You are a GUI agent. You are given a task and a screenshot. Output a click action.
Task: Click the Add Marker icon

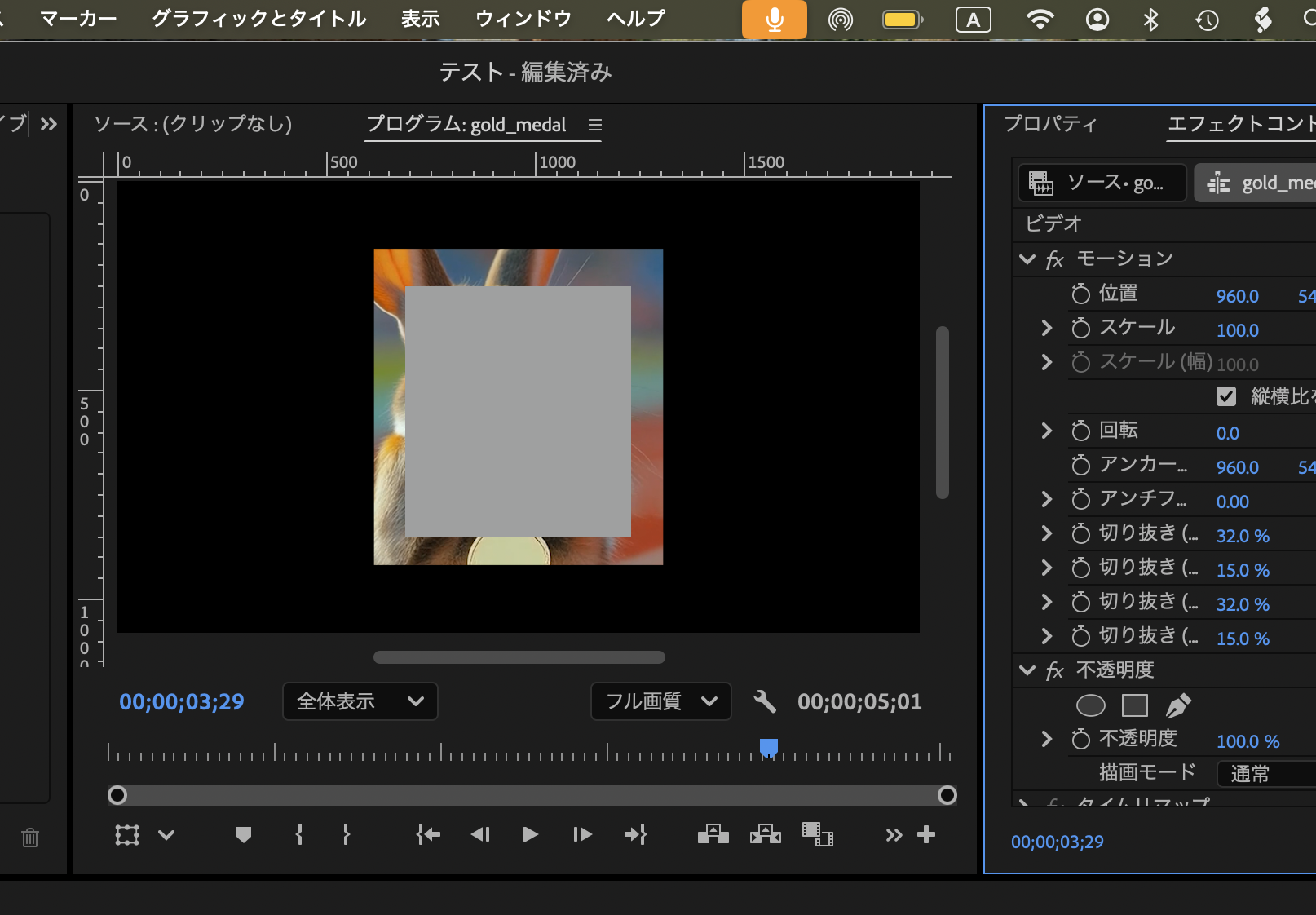tap(243, 834)
